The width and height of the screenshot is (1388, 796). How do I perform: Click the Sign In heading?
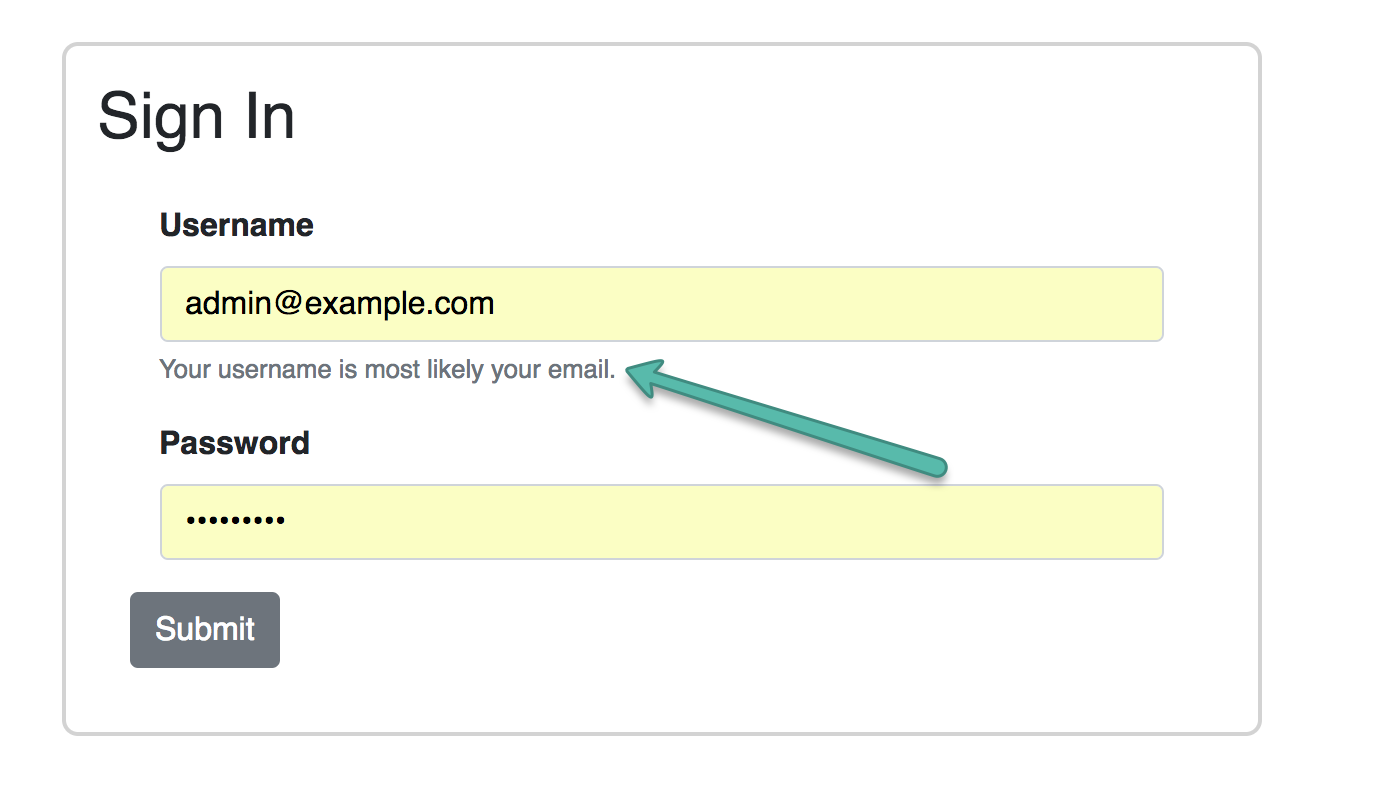click(197, 116)
